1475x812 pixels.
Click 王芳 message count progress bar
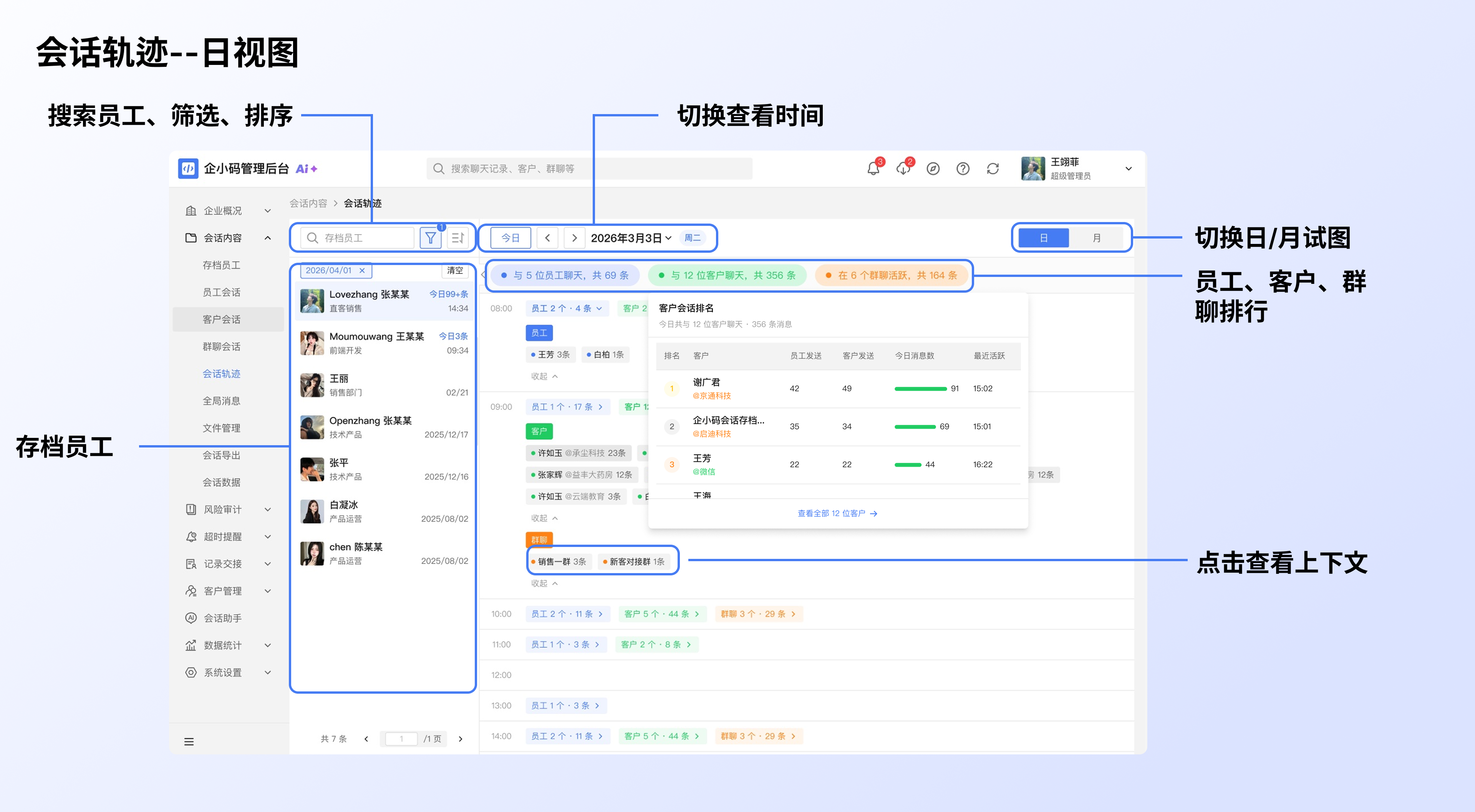tap(908, 464)
